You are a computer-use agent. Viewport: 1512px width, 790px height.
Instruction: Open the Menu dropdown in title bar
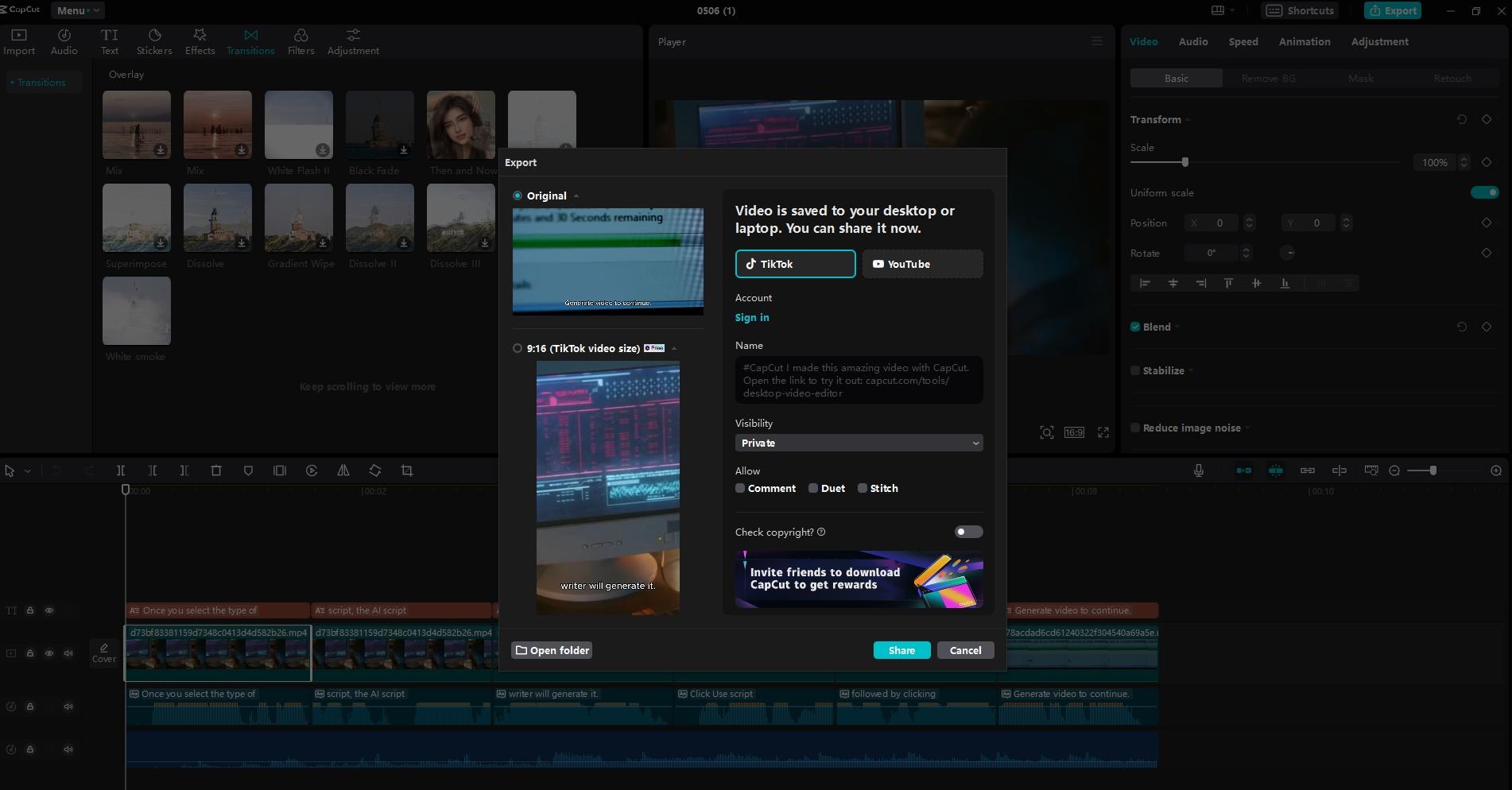click(x=77, y=10)
